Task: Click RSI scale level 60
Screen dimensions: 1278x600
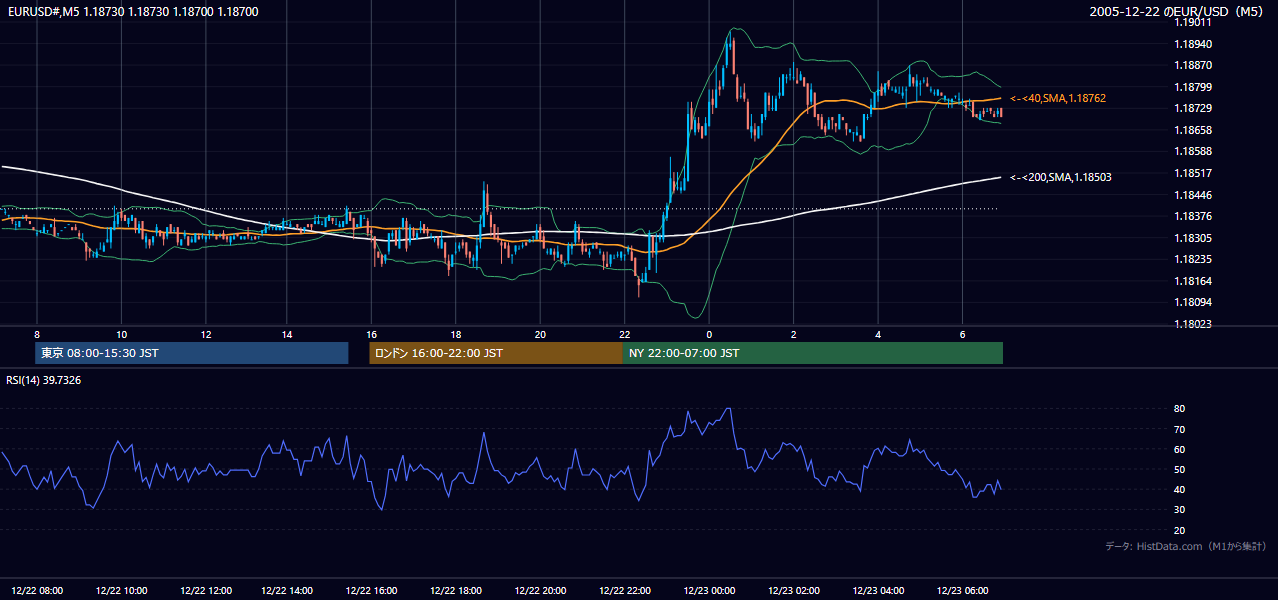Action: (1180, 449)
